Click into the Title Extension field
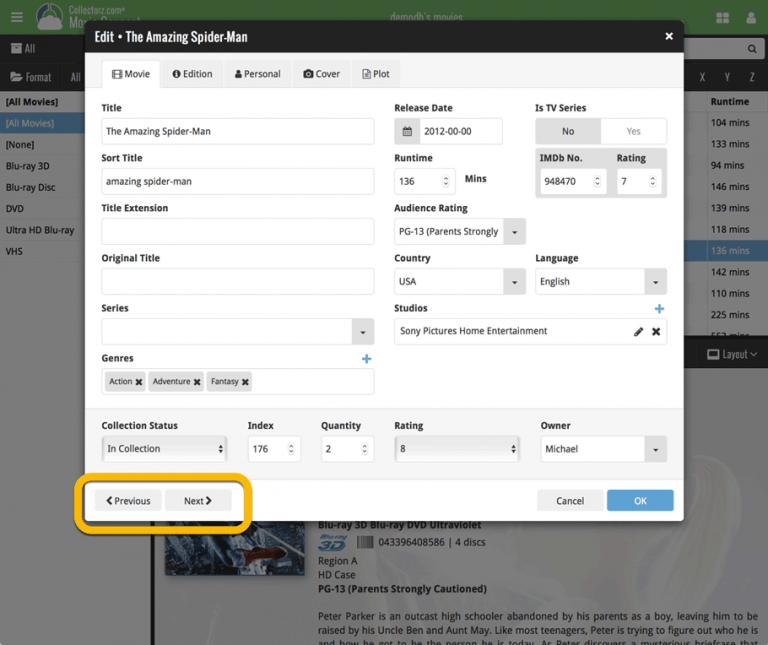768x645 pixels. pyautogui.click(x=237, y=231)
